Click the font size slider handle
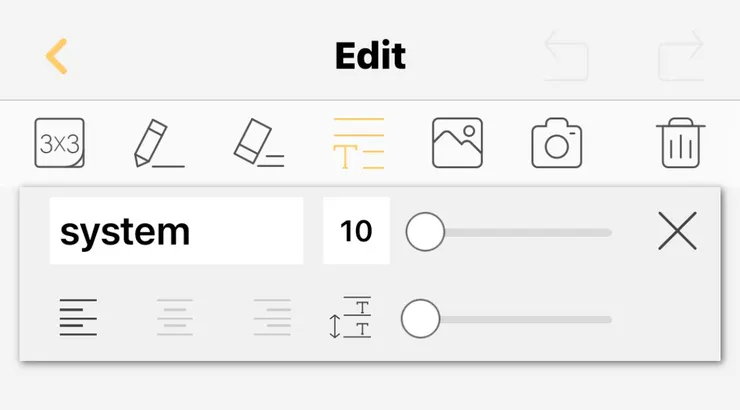 (x=425, y=232)
